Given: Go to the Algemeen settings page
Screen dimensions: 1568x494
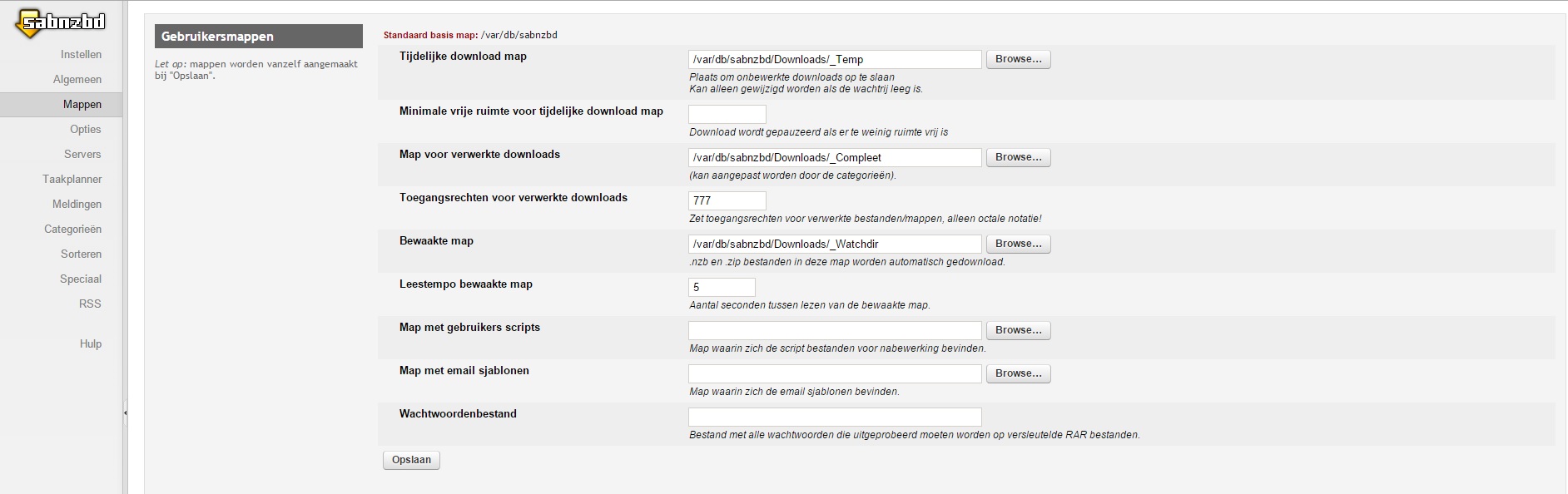Looking at the screenshot, I should pyautogui.click(x=77, y=79).
